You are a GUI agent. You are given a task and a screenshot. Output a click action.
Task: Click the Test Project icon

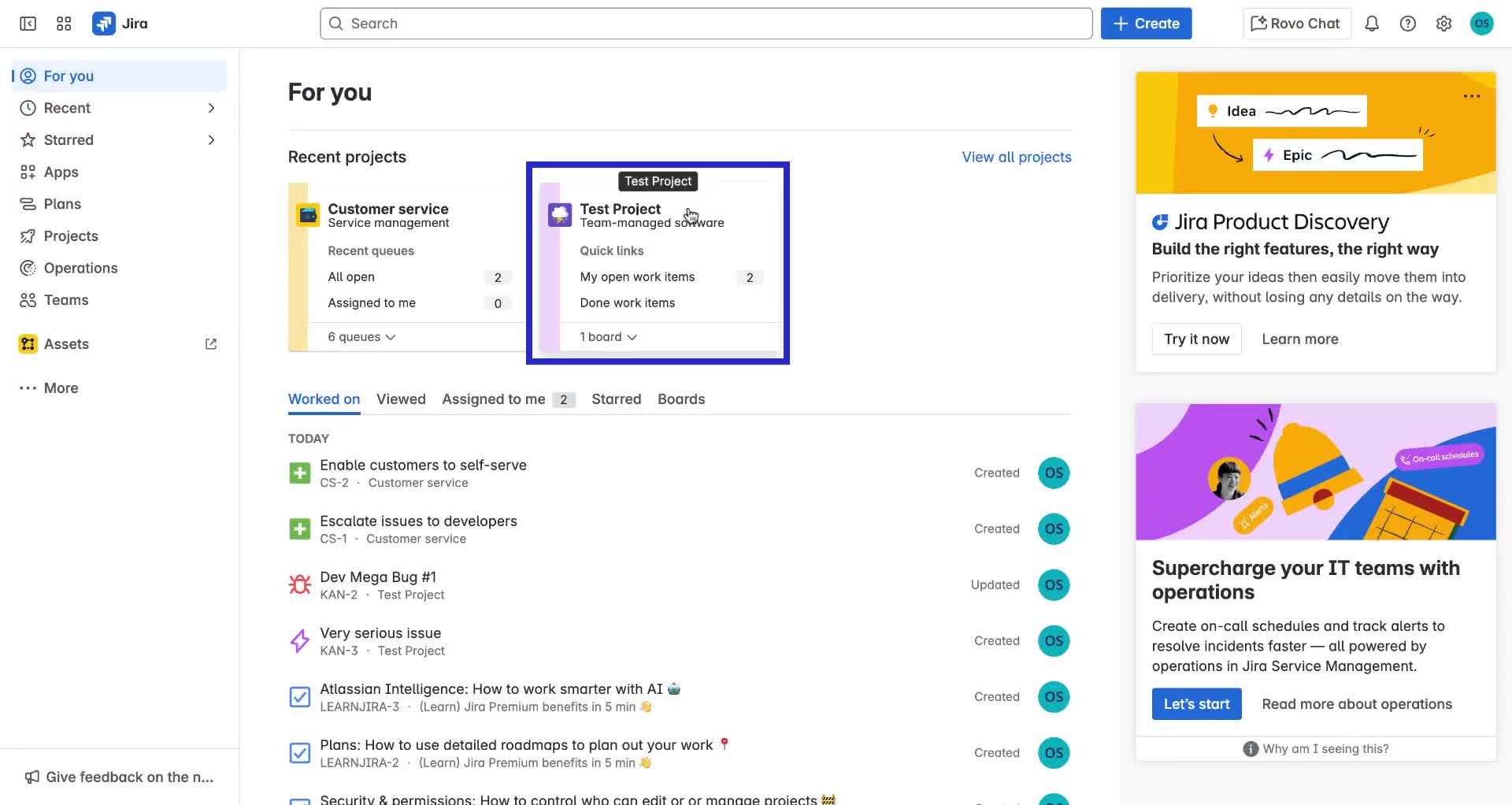coord(560,214)
